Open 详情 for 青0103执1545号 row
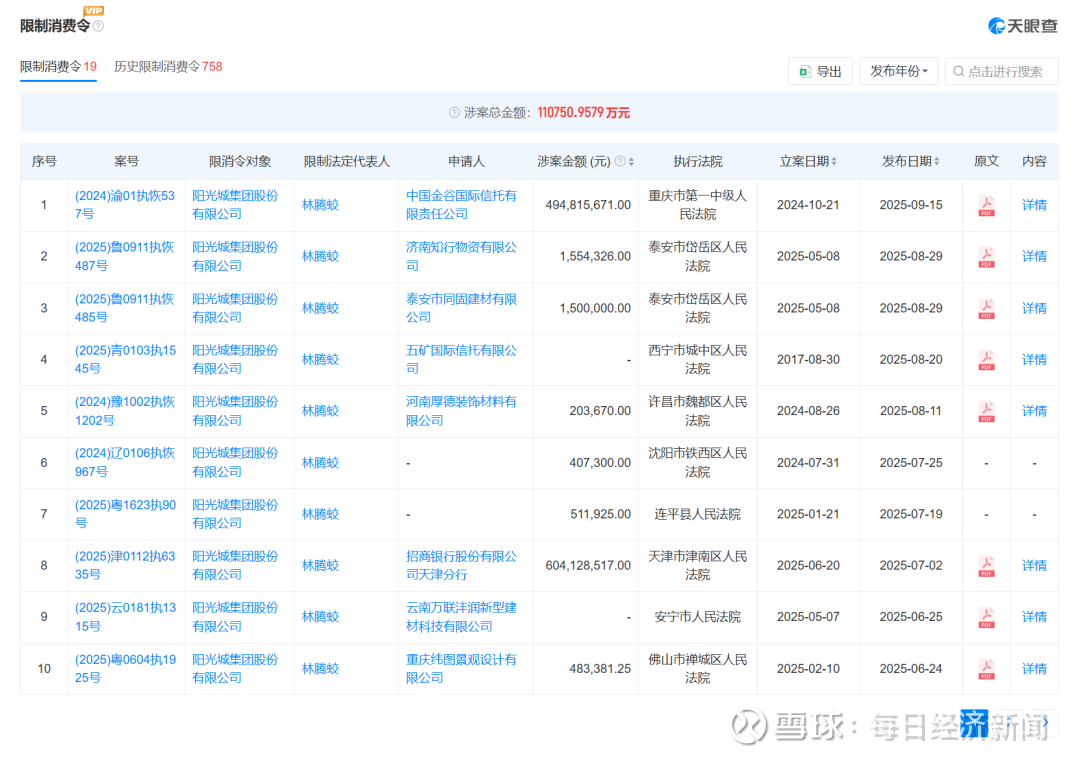 pyautogui.click(x=1034, y=360)
